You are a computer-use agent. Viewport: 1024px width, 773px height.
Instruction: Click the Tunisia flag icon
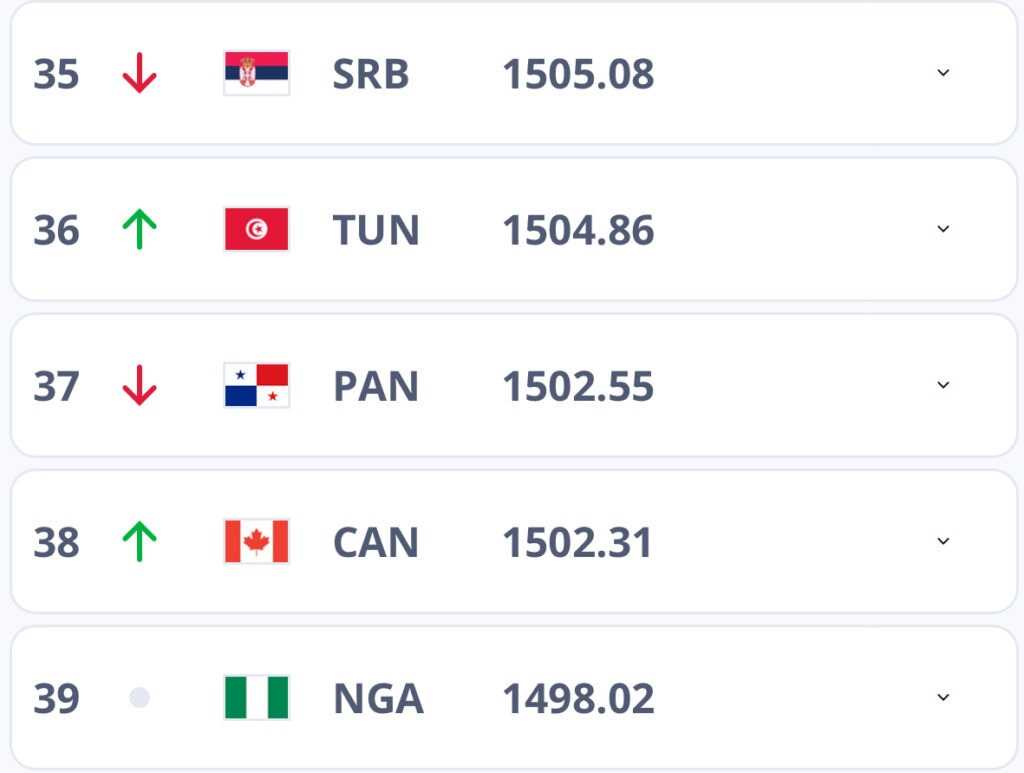point(256,229)
